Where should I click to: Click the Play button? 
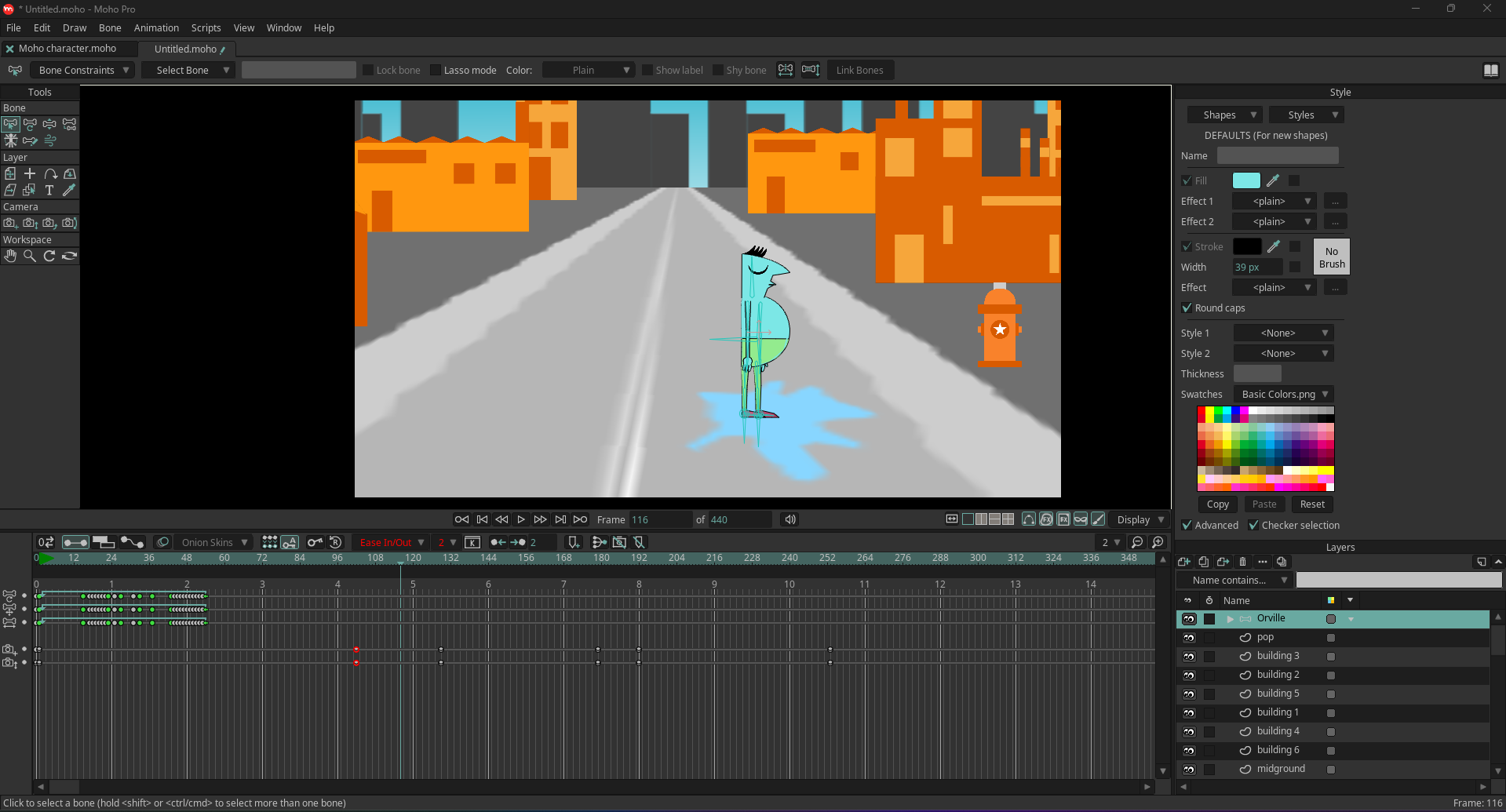[x=521, y=519]
